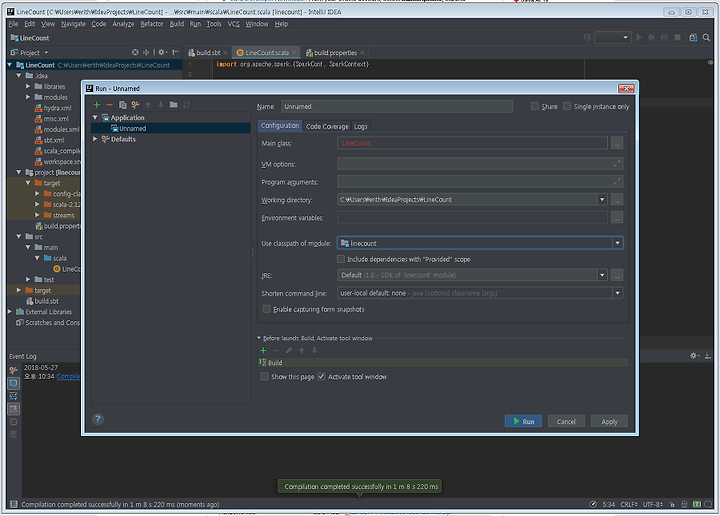Remove configuration with red minus icon
Image resolution: width=720 pixels, height=516 pixels.
[109, 105]
